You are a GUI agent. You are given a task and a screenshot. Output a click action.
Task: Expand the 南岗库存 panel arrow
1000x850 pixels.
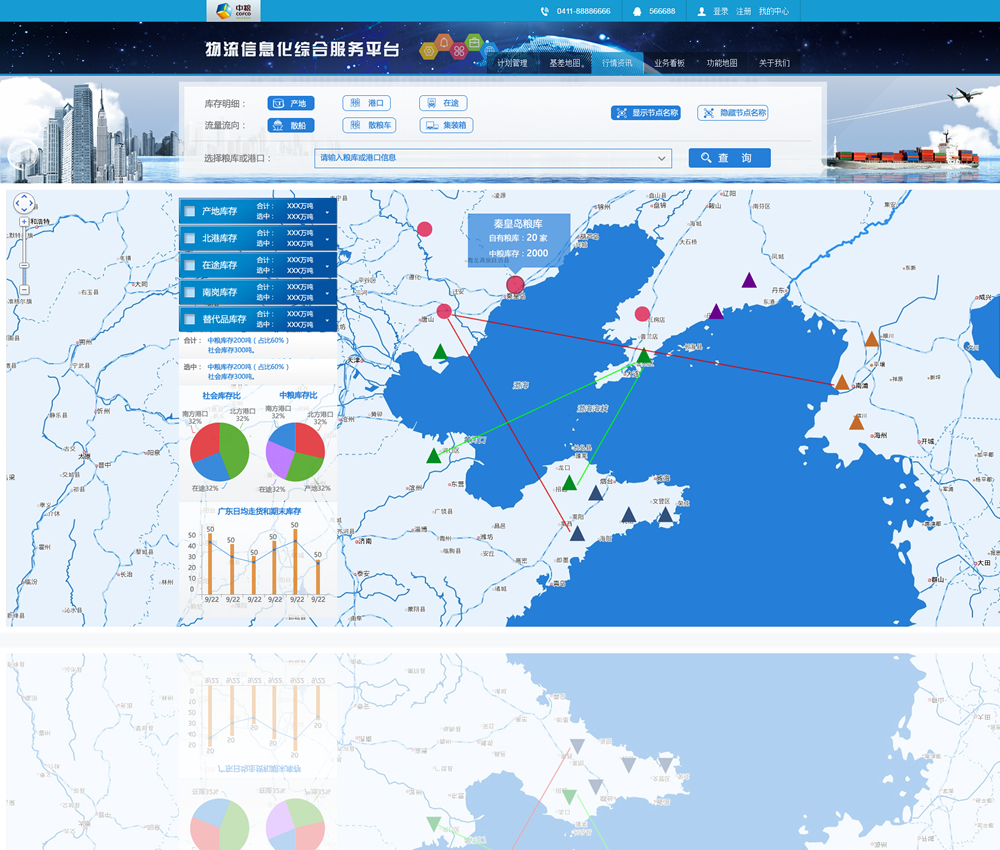pyautogui.click(x=327, y=293)
